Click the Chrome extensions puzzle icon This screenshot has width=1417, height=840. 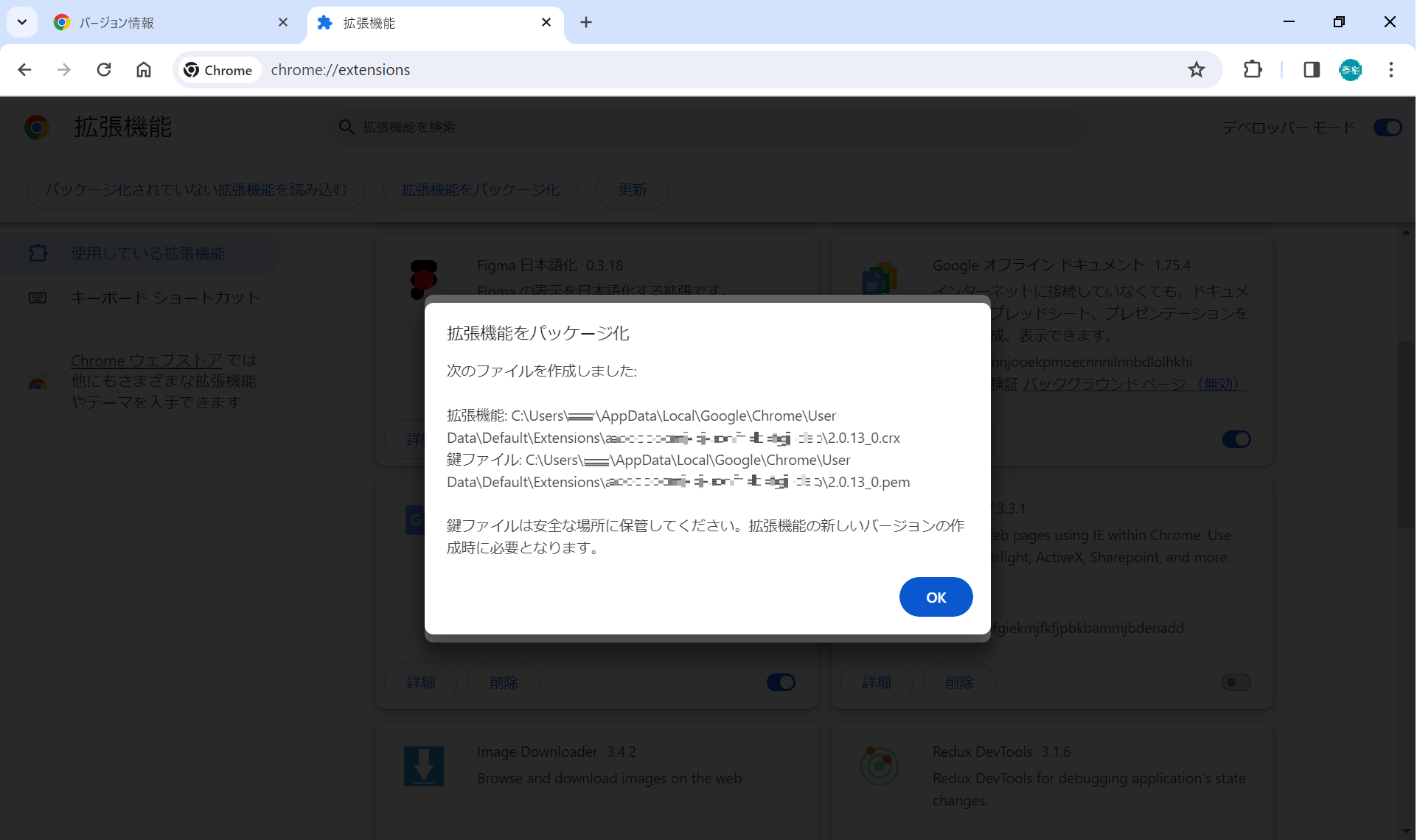[x=1253, y=69]
